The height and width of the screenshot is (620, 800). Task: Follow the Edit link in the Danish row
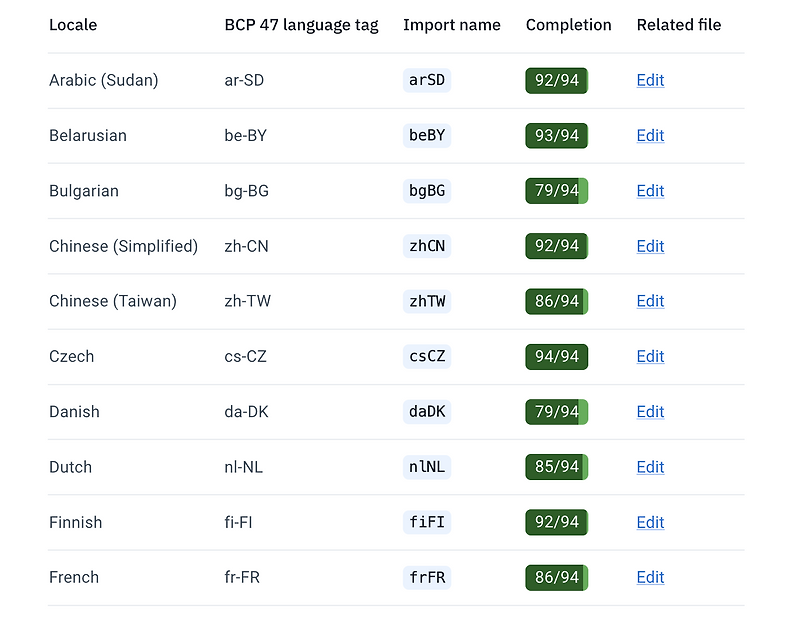pyautogui.click(x=650, y=412)
